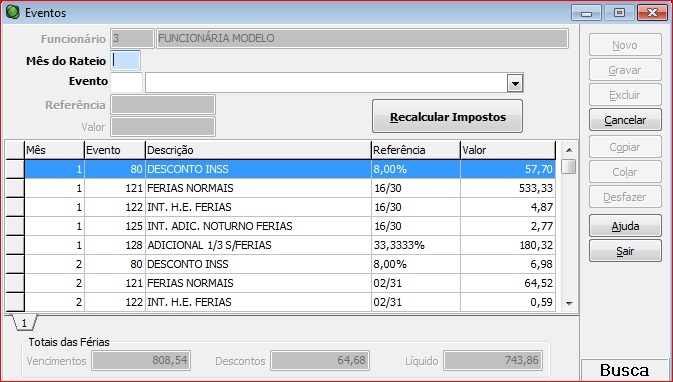Viewport: 673px width, 382px height.
Task: Click the Gravar button
Action: tap(625, 70)
